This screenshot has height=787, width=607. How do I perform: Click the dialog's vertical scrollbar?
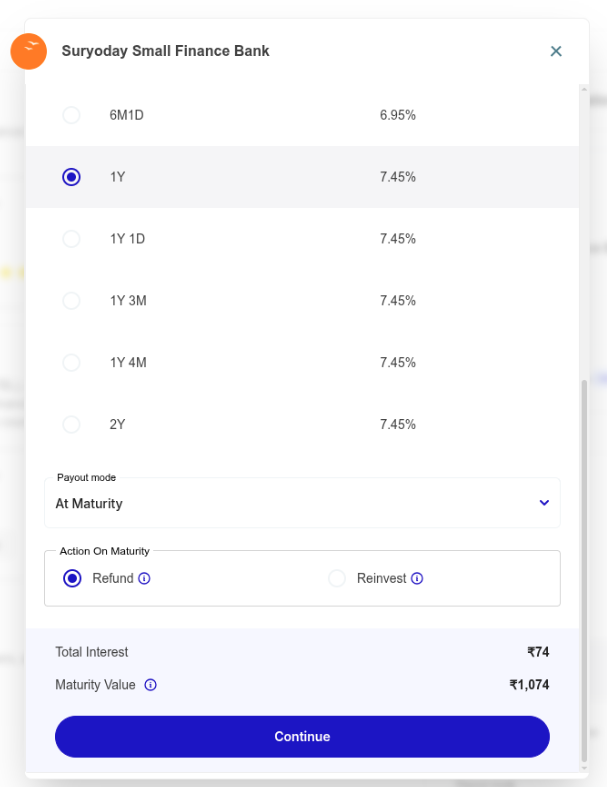click(x=584, y=560)
